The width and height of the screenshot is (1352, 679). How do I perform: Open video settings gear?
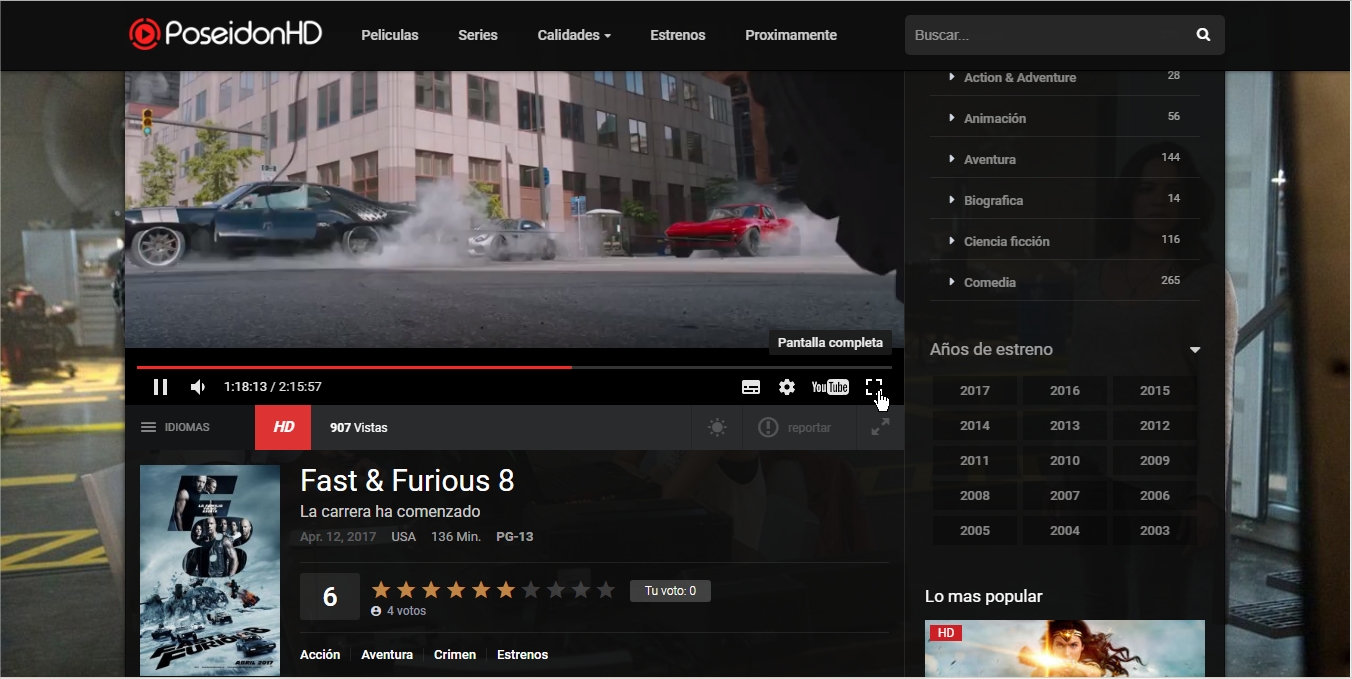(787, 387)
